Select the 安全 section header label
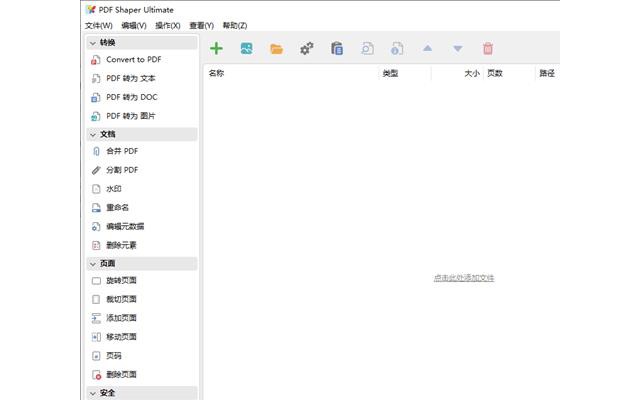The image size is (640, 400). coord(108,393)
